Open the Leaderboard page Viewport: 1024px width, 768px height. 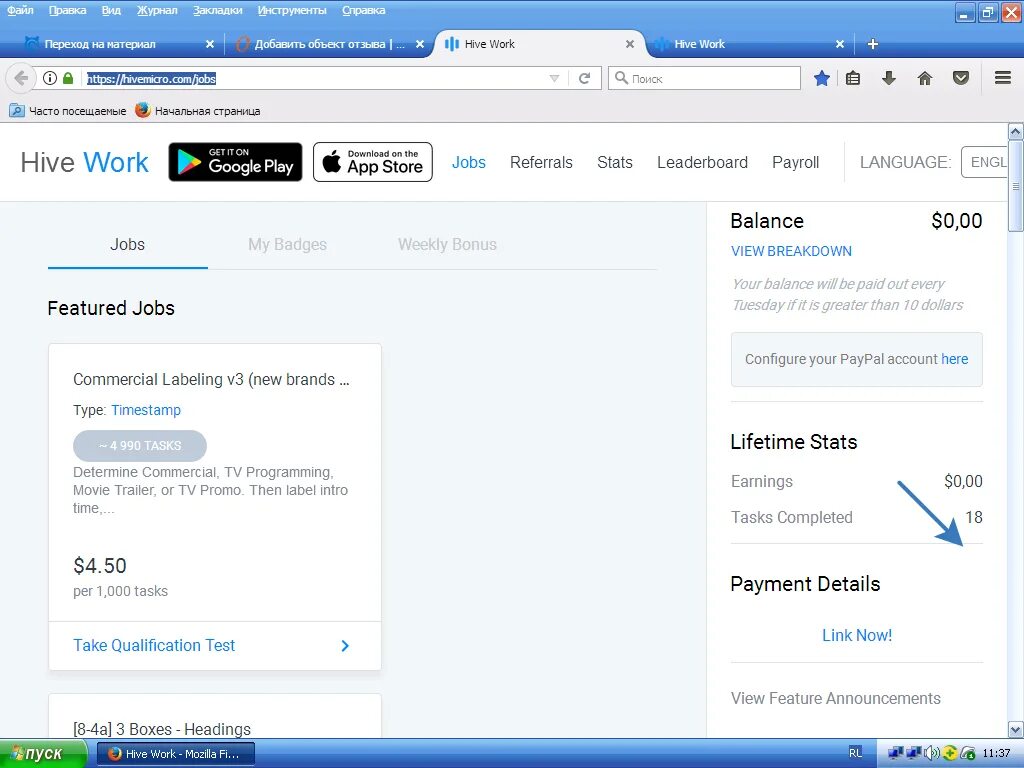(702, 162)
